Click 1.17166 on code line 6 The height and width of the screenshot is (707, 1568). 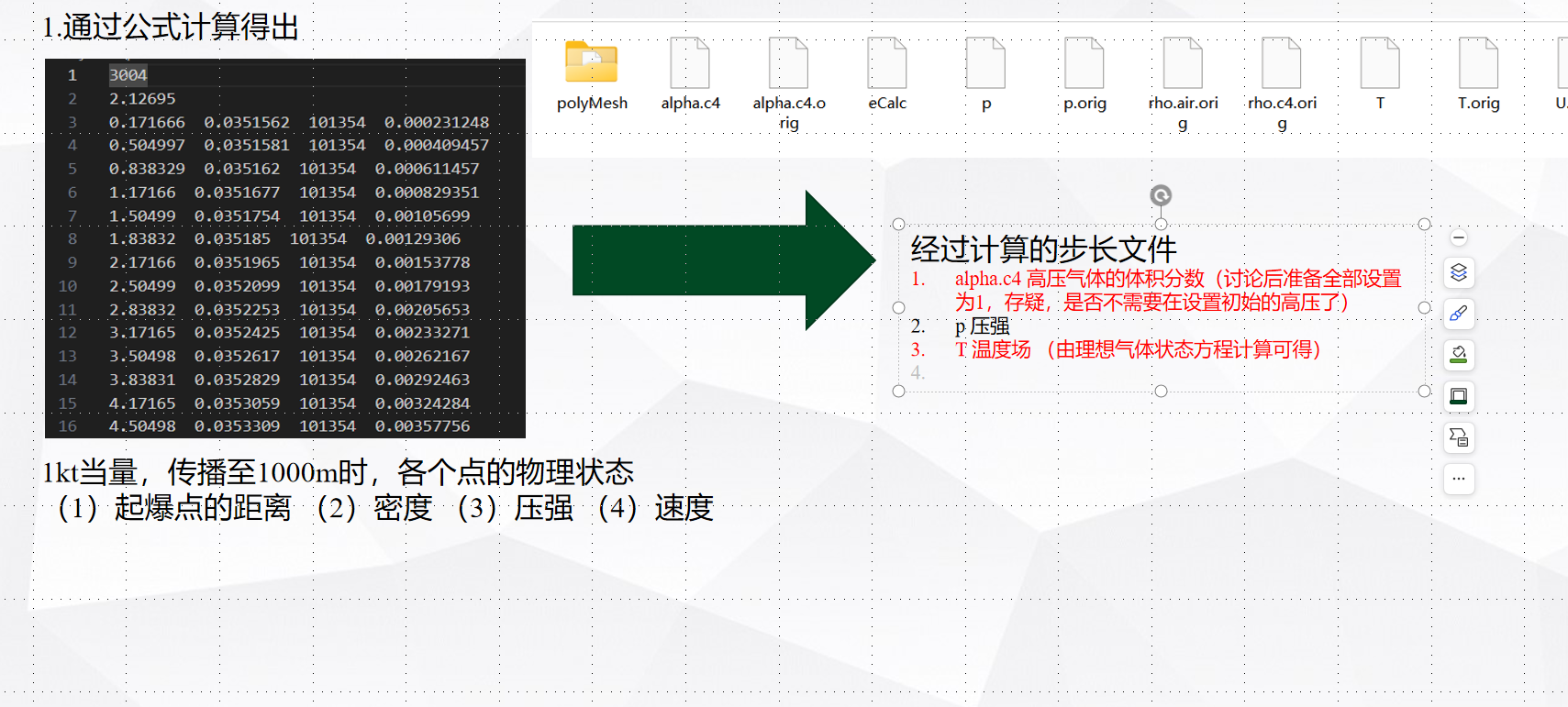pos(142,193)
